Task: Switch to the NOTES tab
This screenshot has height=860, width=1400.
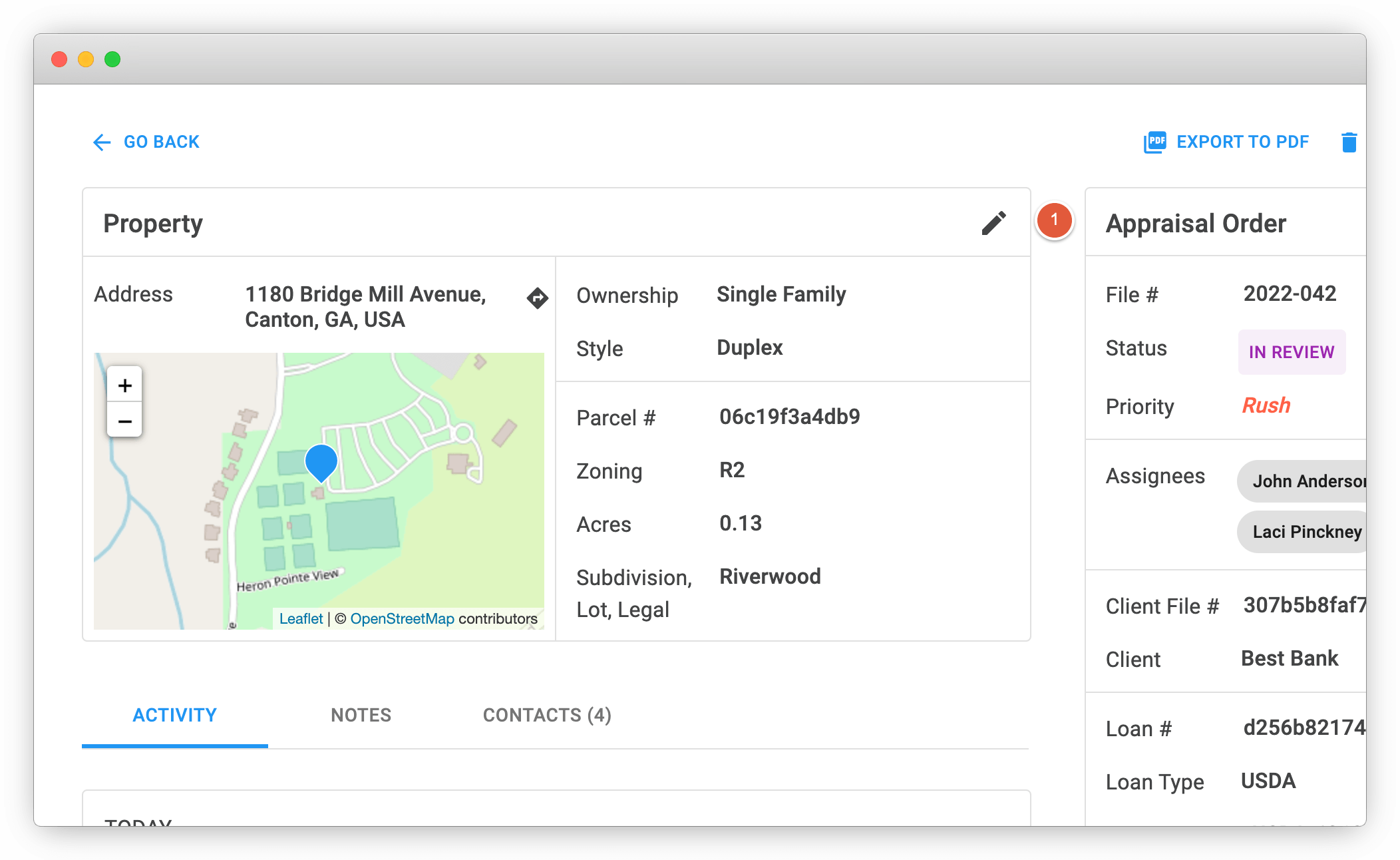Action: (x=361, y=715)
